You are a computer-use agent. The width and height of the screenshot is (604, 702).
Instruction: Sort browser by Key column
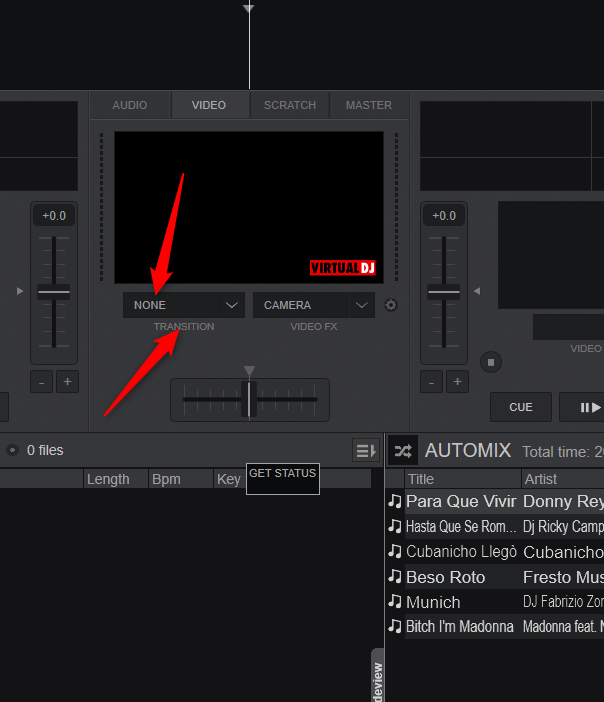click(230, 479)
